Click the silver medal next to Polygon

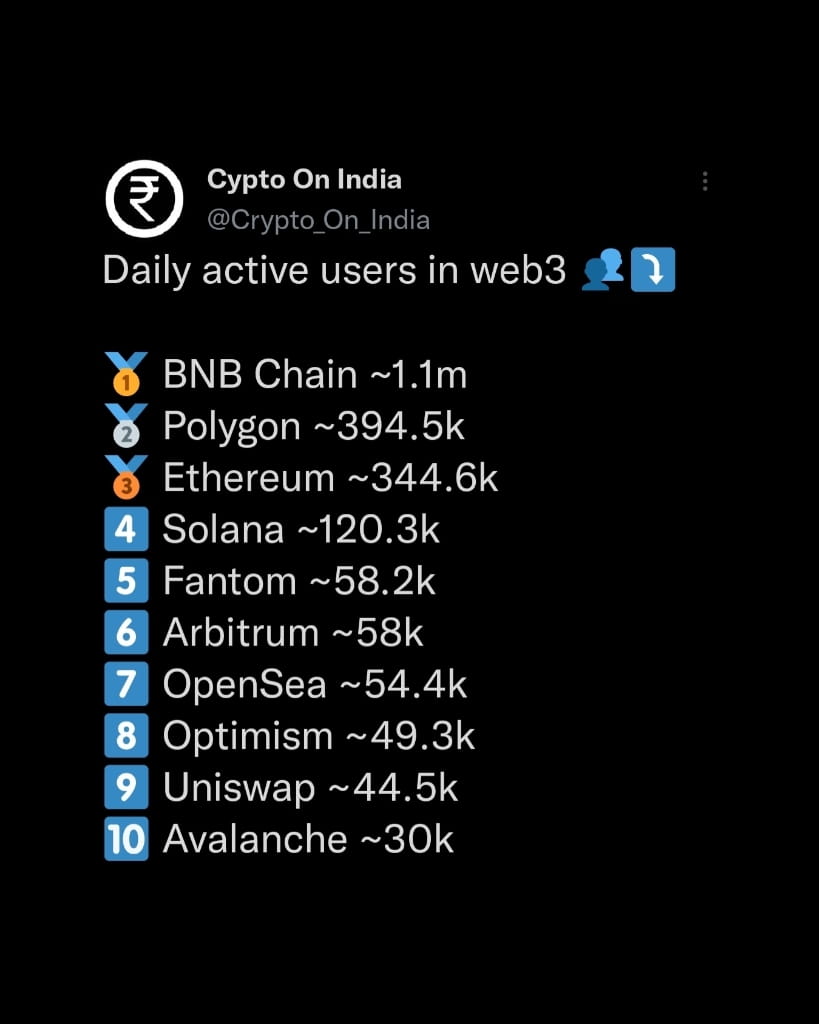(125, 425)
